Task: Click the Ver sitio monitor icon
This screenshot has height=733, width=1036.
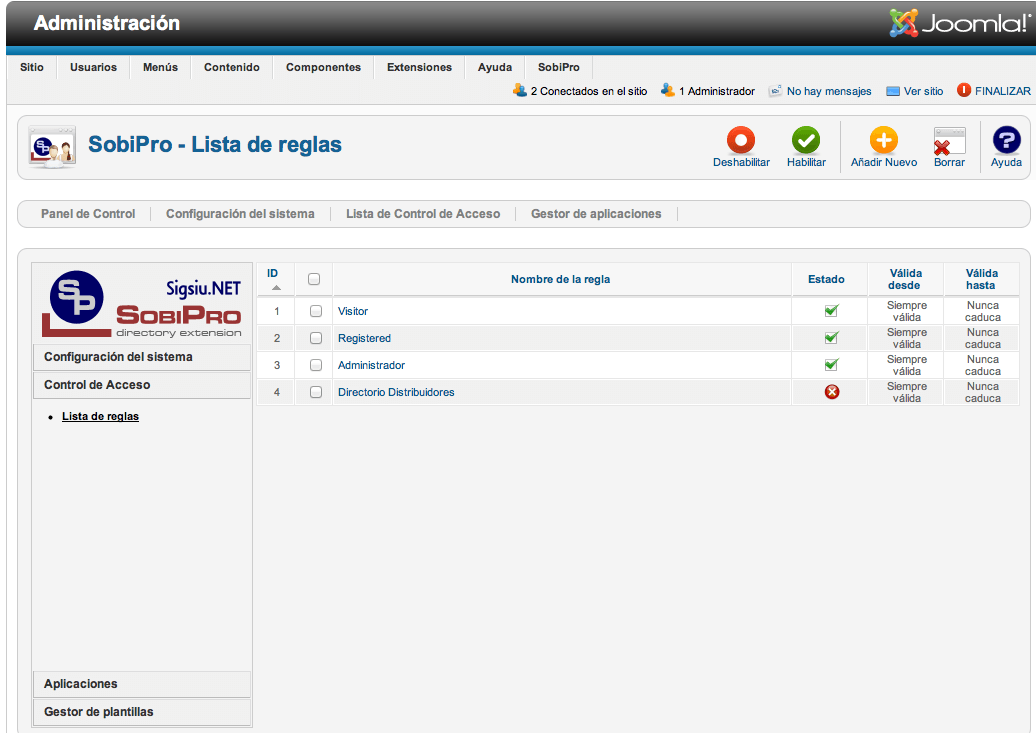Action: coord(893,91)
